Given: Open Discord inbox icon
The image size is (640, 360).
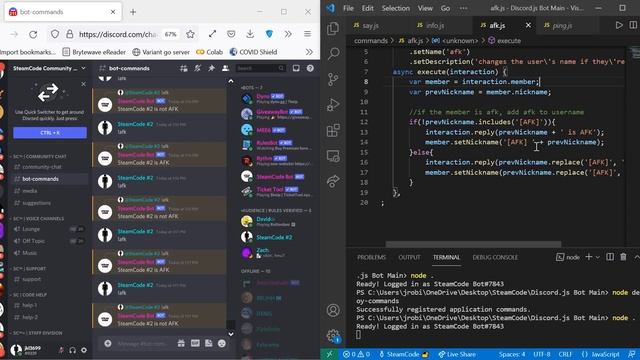Looking at the screenshot, I should coord(296,68).
